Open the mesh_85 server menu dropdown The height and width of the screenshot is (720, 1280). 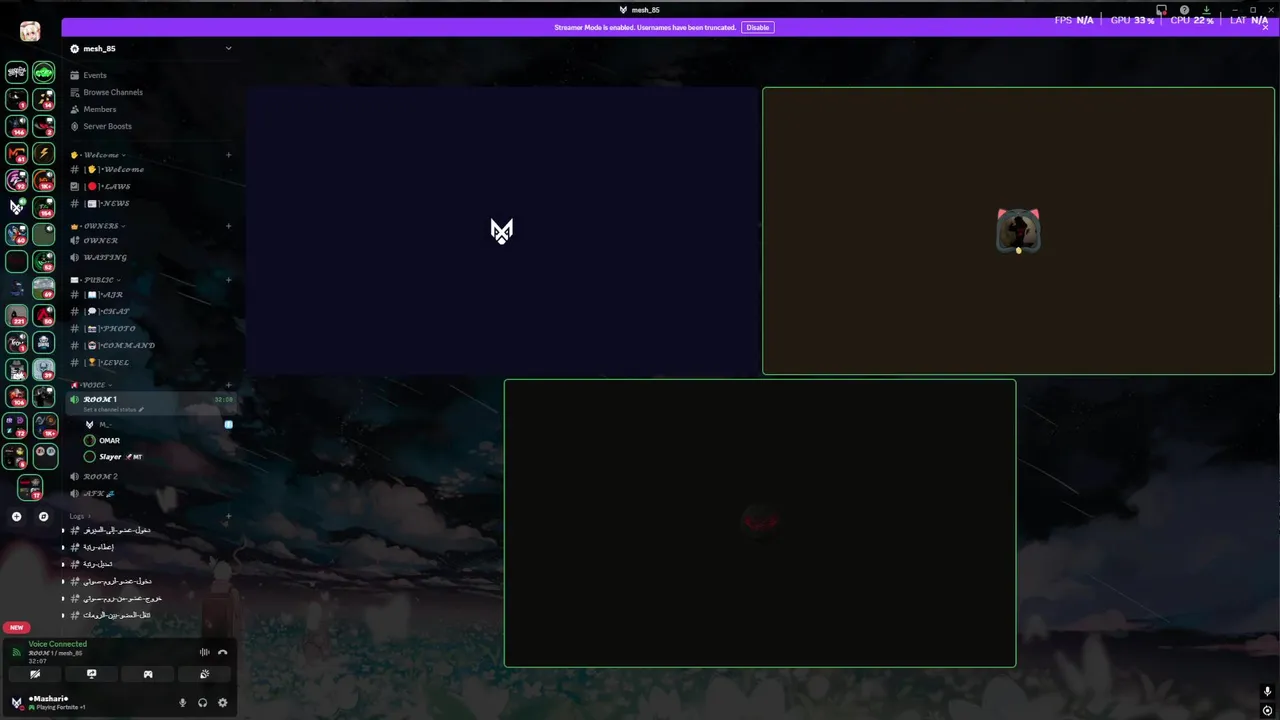pos(228,48)
